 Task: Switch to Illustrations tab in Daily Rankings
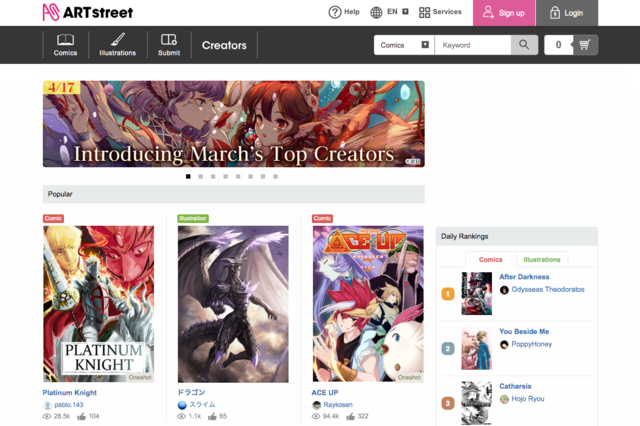point(542,260)
